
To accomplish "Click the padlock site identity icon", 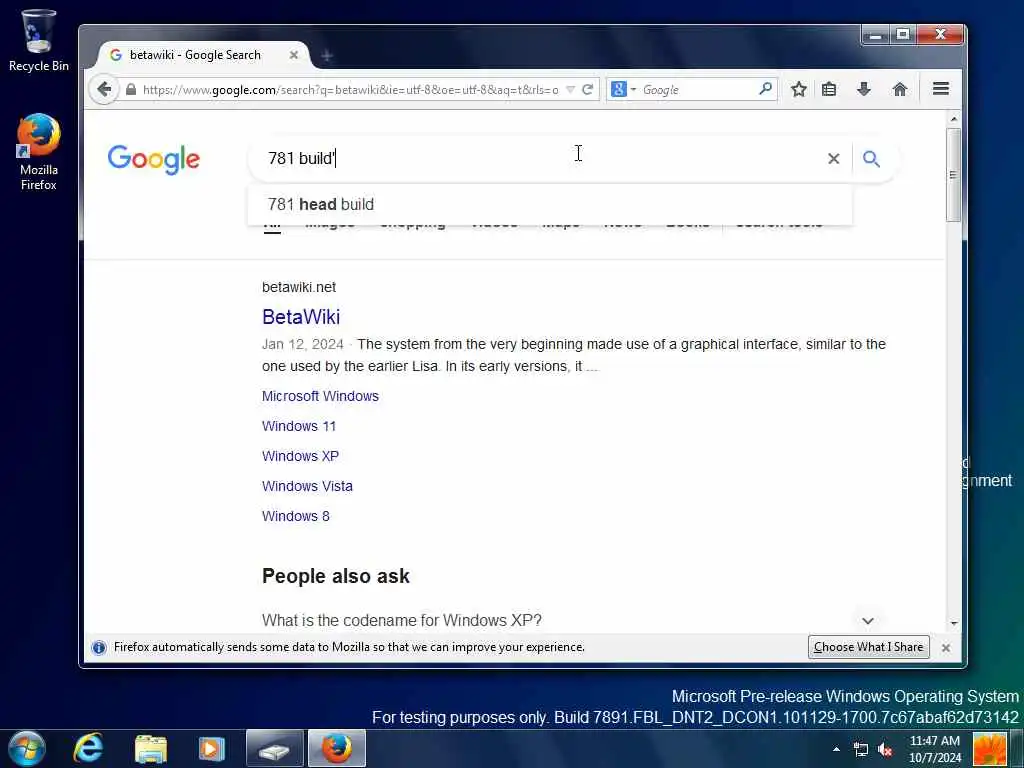I will click(x=131, y=89).
